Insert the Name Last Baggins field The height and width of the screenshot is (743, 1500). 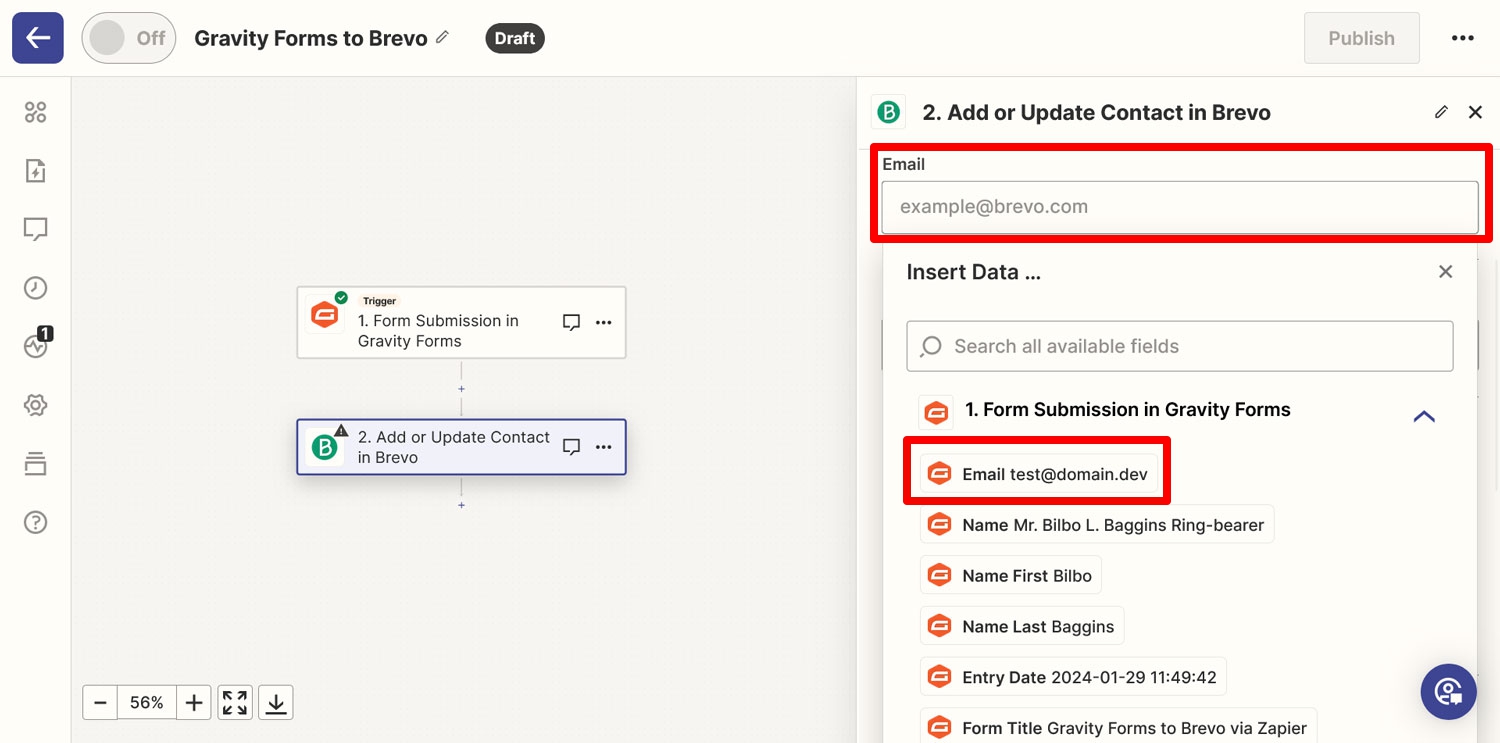1022,627
